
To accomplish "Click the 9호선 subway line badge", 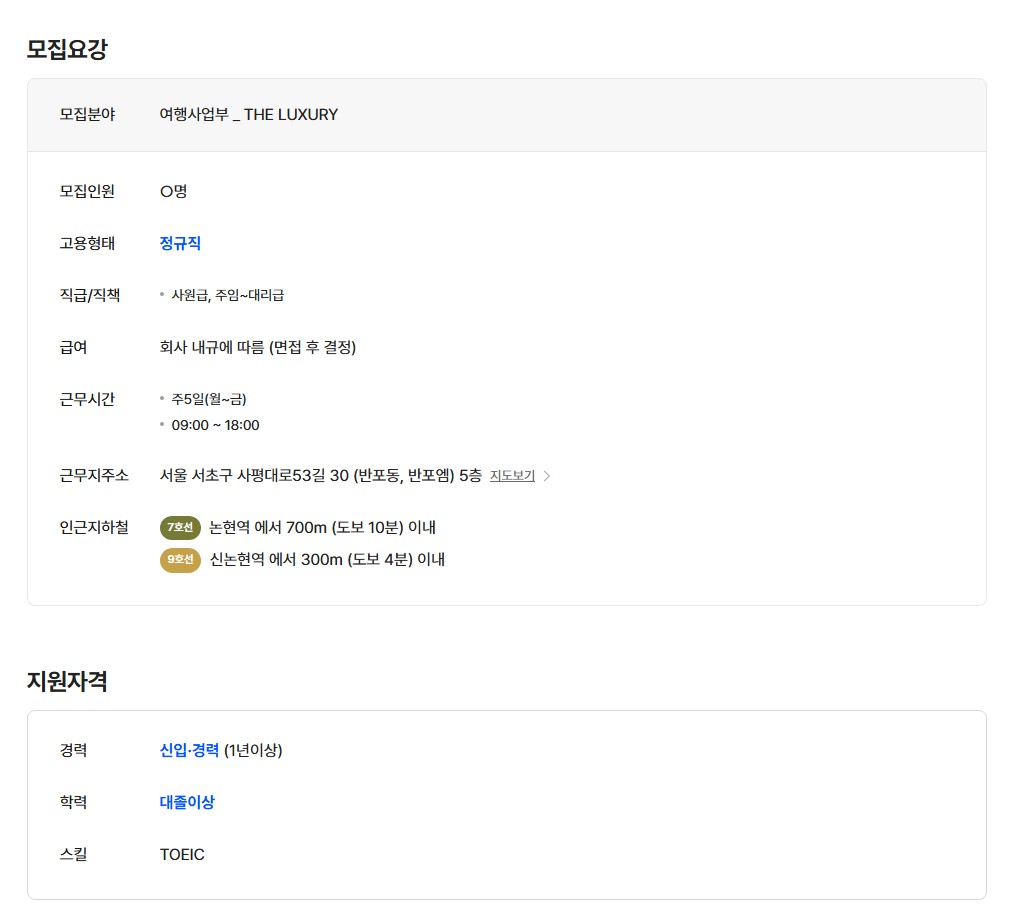I will click(x=180, y=559).
